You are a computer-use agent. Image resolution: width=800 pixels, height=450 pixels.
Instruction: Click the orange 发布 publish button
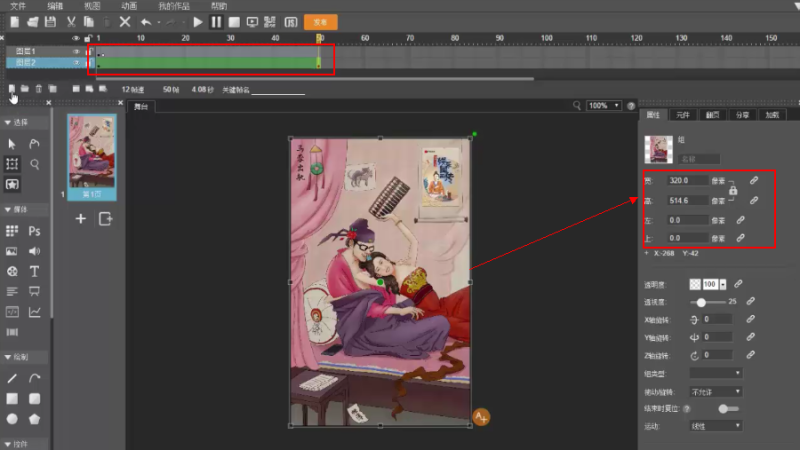point(320,22)
